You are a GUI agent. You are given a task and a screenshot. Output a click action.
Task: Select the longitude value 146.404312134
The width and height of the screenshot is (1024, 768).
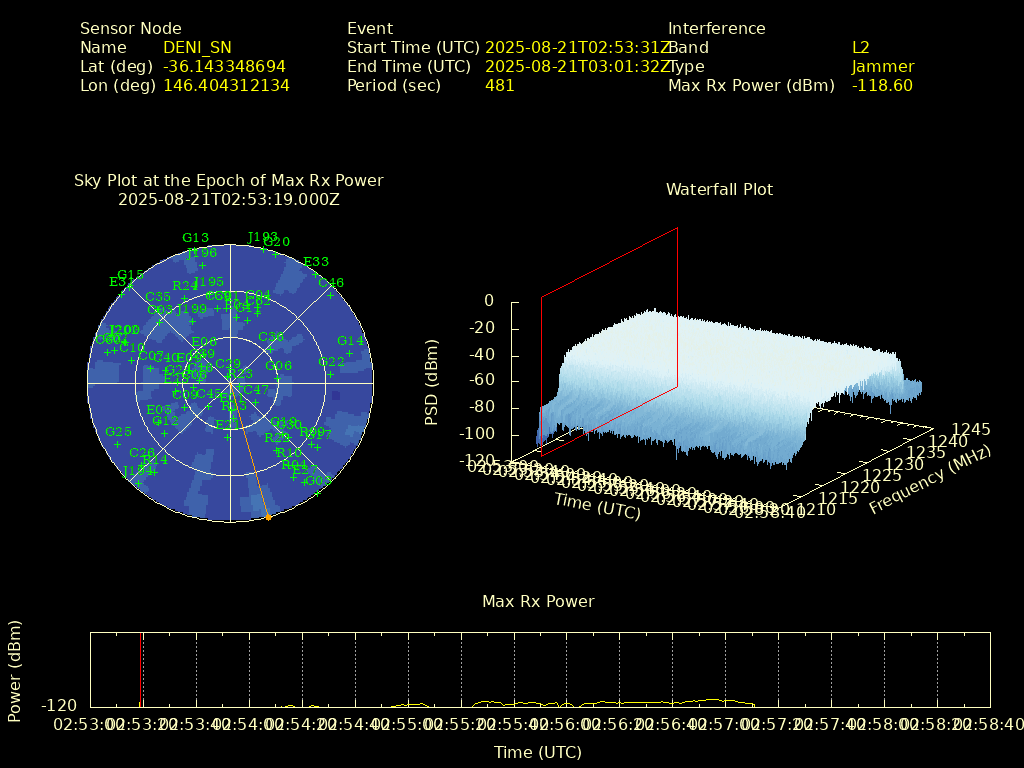(226, 86)
